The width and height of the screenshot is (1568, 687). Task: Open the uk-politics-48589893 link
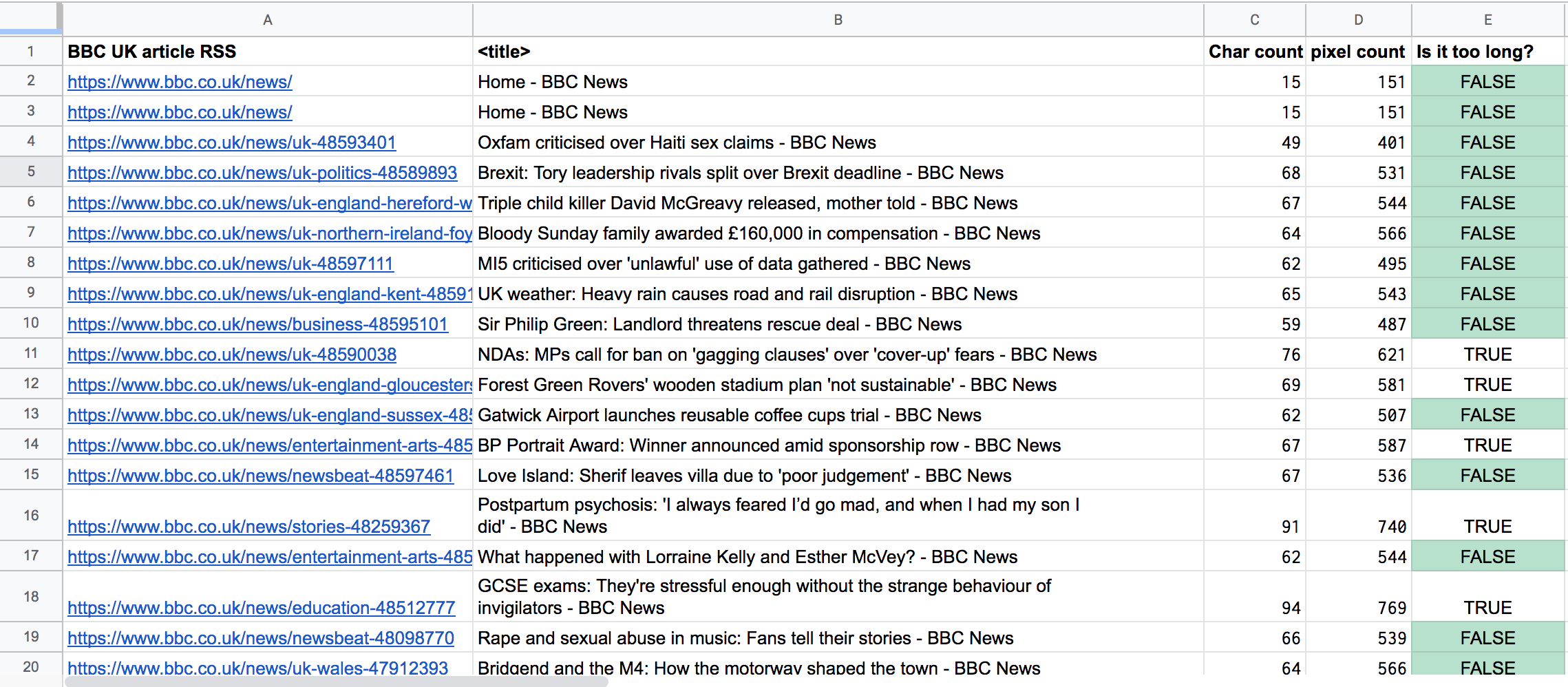(262, 173)
